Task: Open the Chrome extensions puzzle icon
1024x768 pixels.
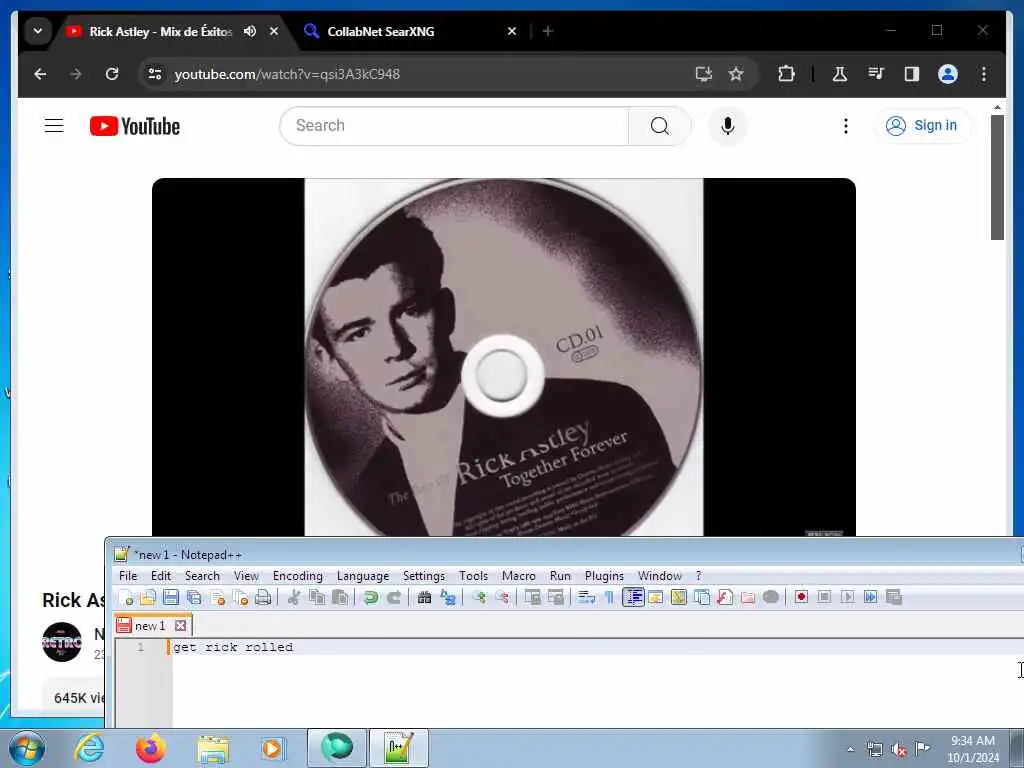Action: click(786, 74)
